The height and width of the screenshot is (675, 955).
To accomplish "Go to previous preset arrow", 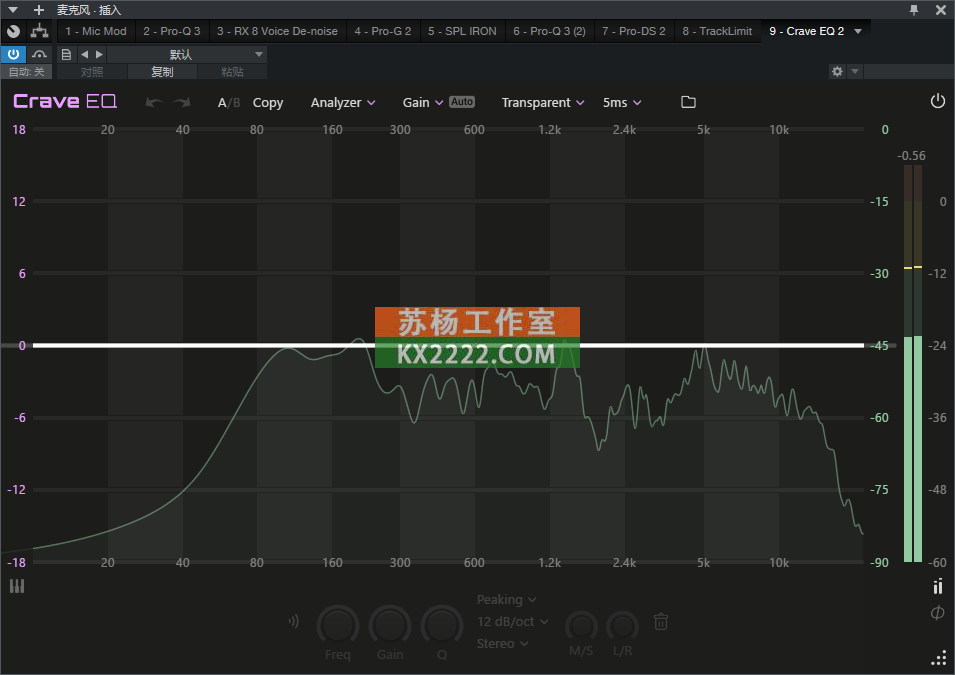I will [85, 54].
